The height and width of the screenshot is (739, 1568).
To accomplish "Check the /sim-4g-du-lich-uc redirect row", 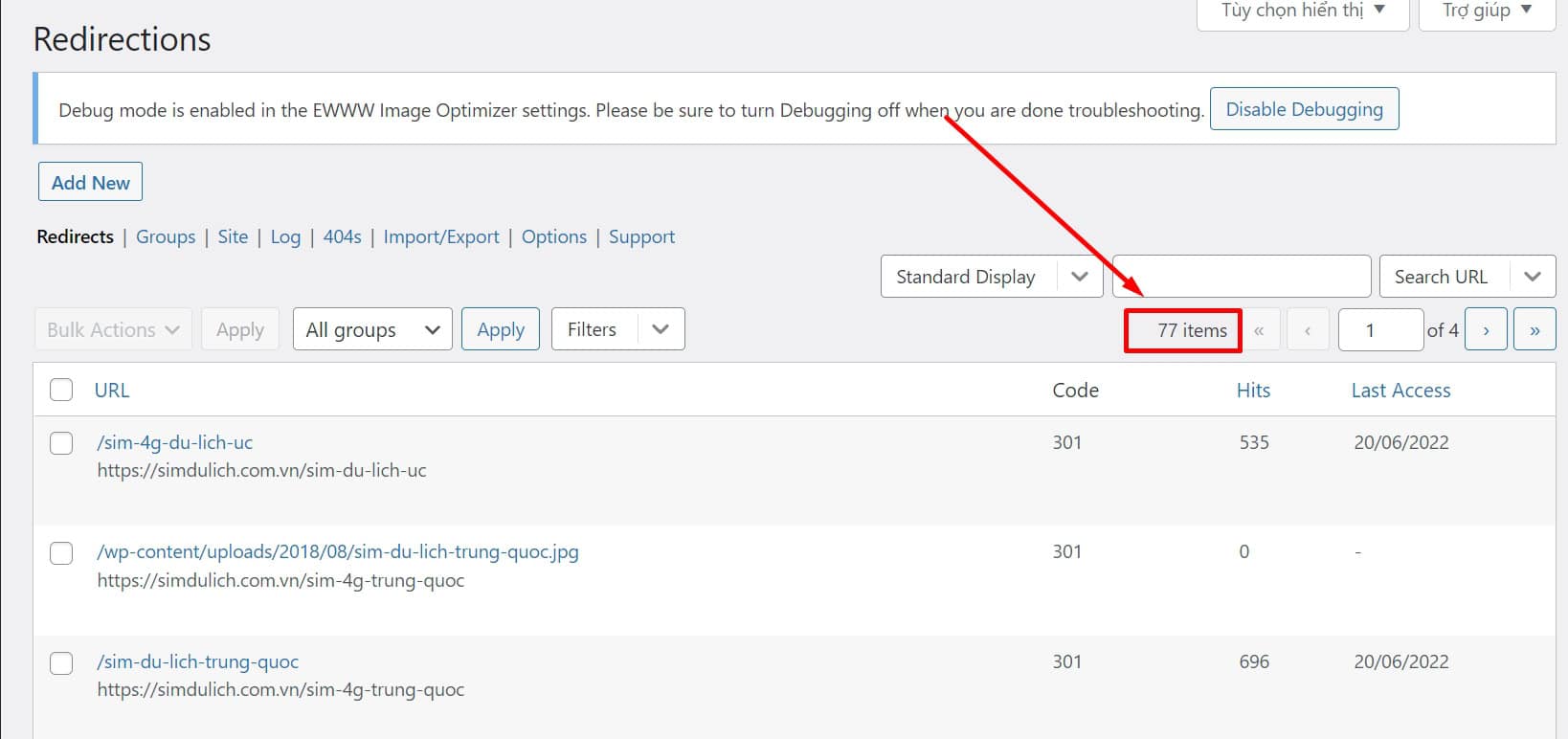I will pos(61,443).
